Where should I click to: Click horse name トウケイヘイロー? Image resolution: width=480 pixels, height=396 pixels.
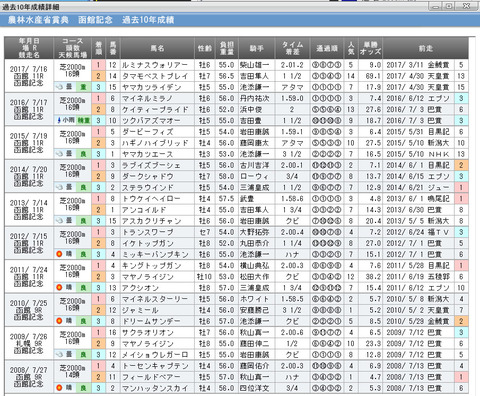(151, 198)
